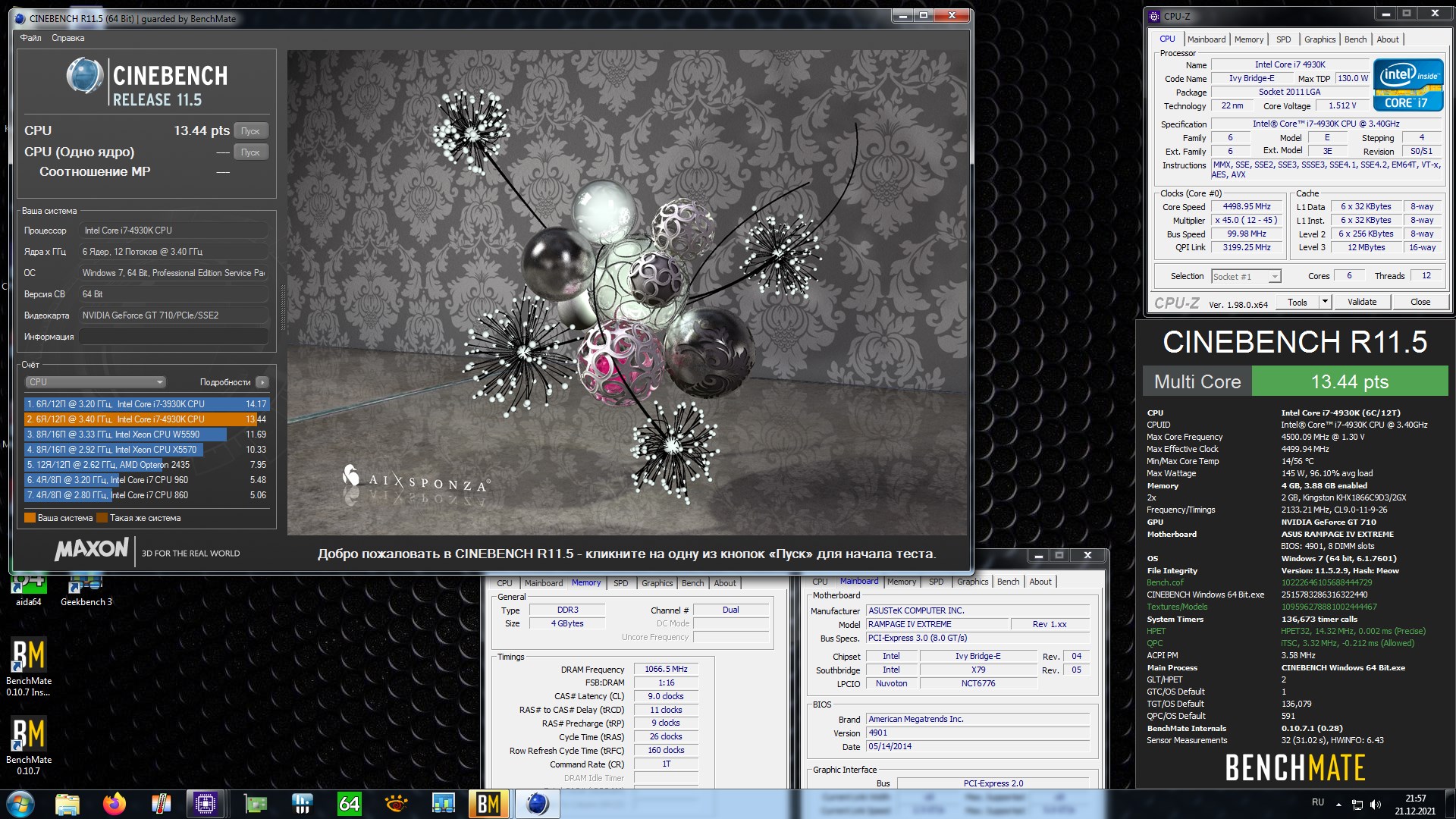Open the Tools dropdown arrow in CPU-Z
Image resolution: width=1456 pixels, height=819 pixels.
1325,302
